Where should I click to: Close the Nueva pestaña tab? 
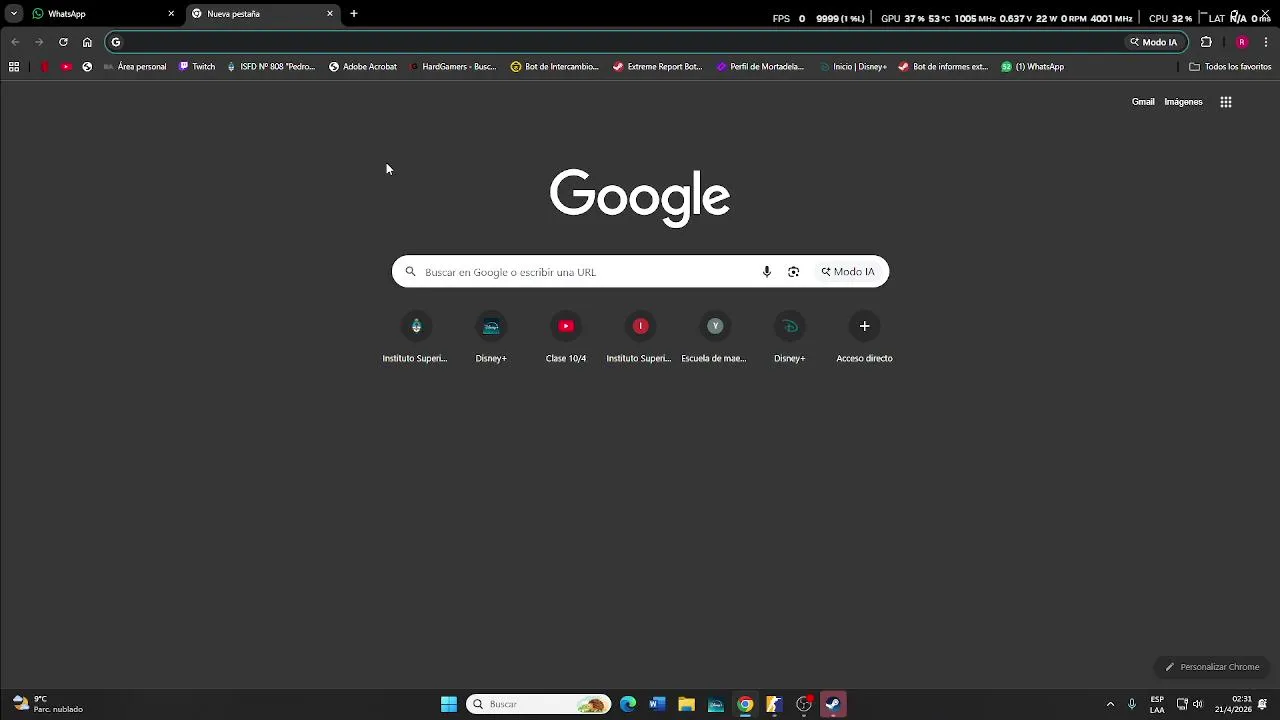(x=330, y=14)
